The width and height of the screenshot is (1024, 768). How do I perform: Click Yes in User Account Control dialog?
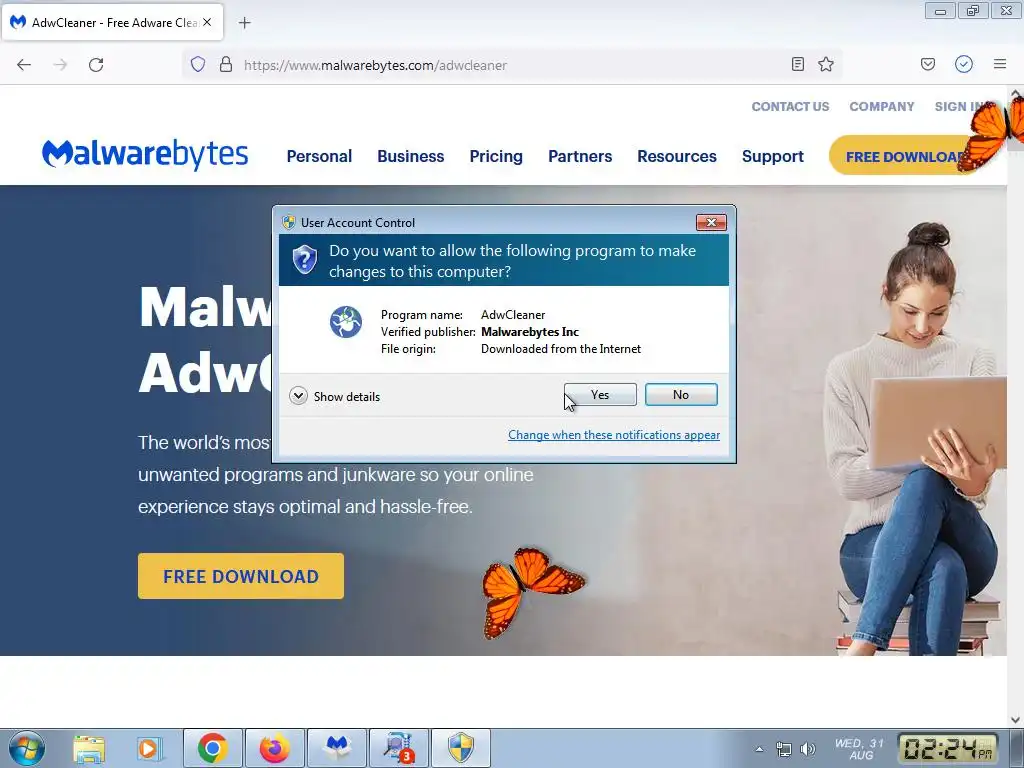pos(600,394)
